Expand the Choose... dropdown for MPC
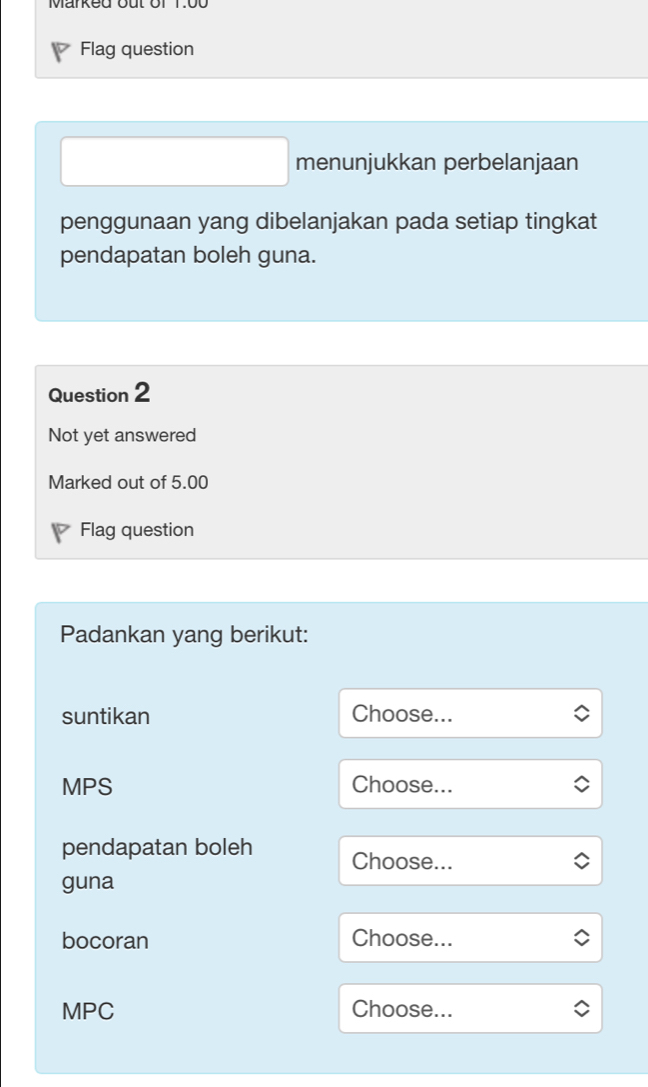This screenshot has width=648, height=1087. click(x=470, y=1009)
